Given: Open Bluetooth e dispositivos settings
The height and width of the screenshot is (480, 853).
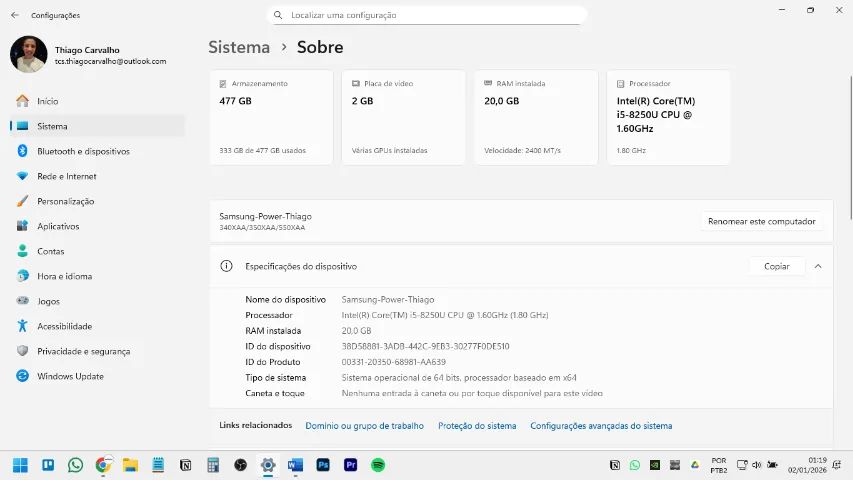Looking at the screenshot, I should (98, 151).
